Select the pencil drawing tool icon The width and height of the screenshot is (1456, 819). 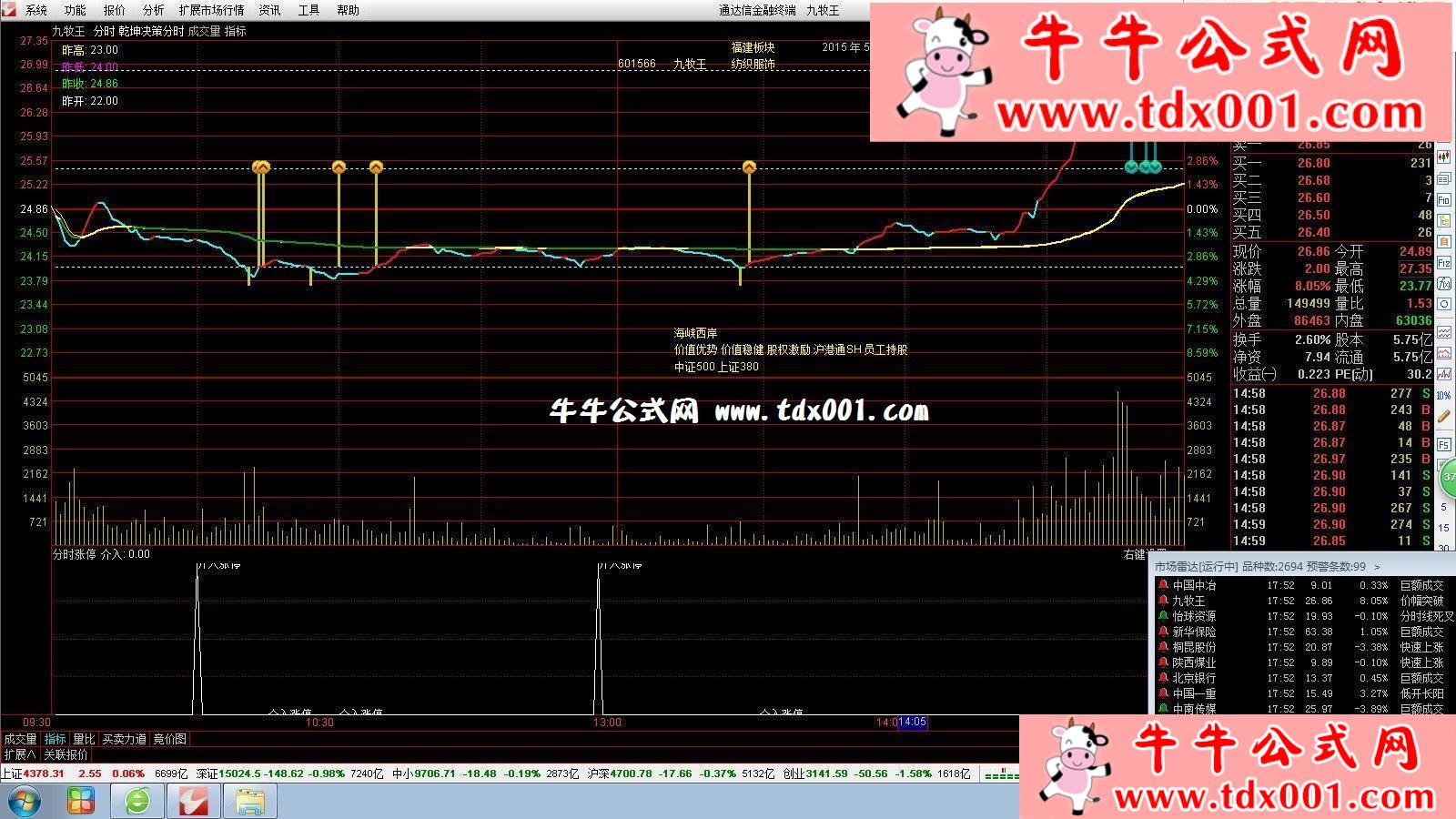(x=1445, y=416)
